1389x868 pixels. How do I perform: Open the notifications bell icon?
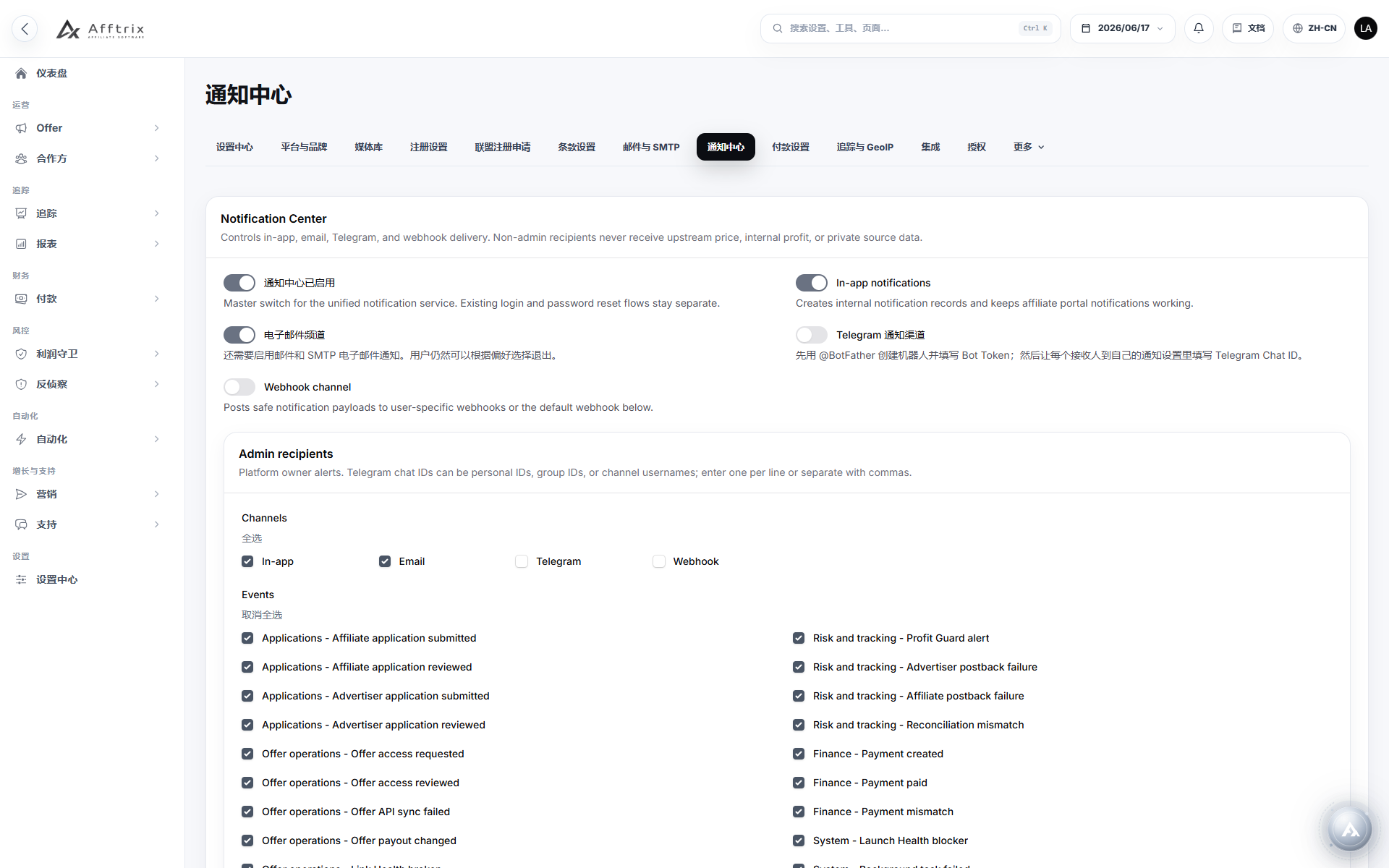click(x=1199, y=28)
